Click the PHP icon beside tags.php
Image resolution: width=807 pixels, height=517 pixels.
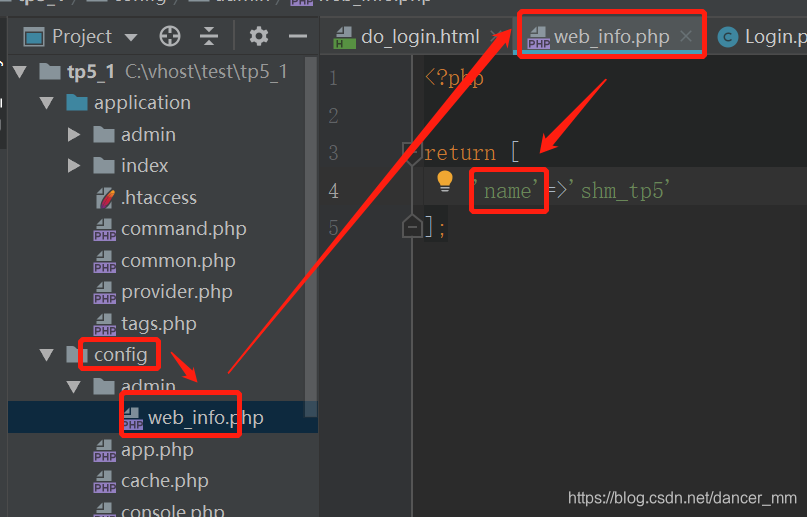coord(104,325)
